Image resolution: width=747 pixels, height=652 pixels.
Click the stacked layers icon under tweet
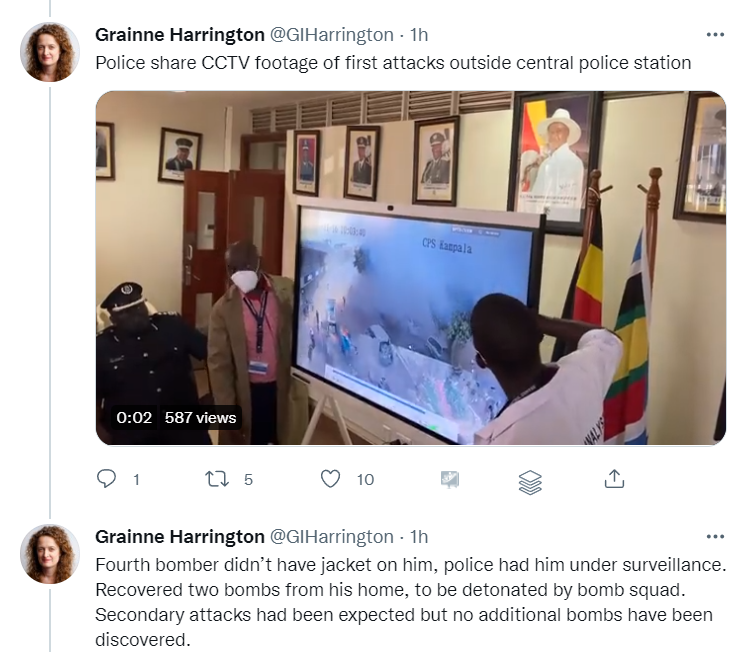coord(530,482)
